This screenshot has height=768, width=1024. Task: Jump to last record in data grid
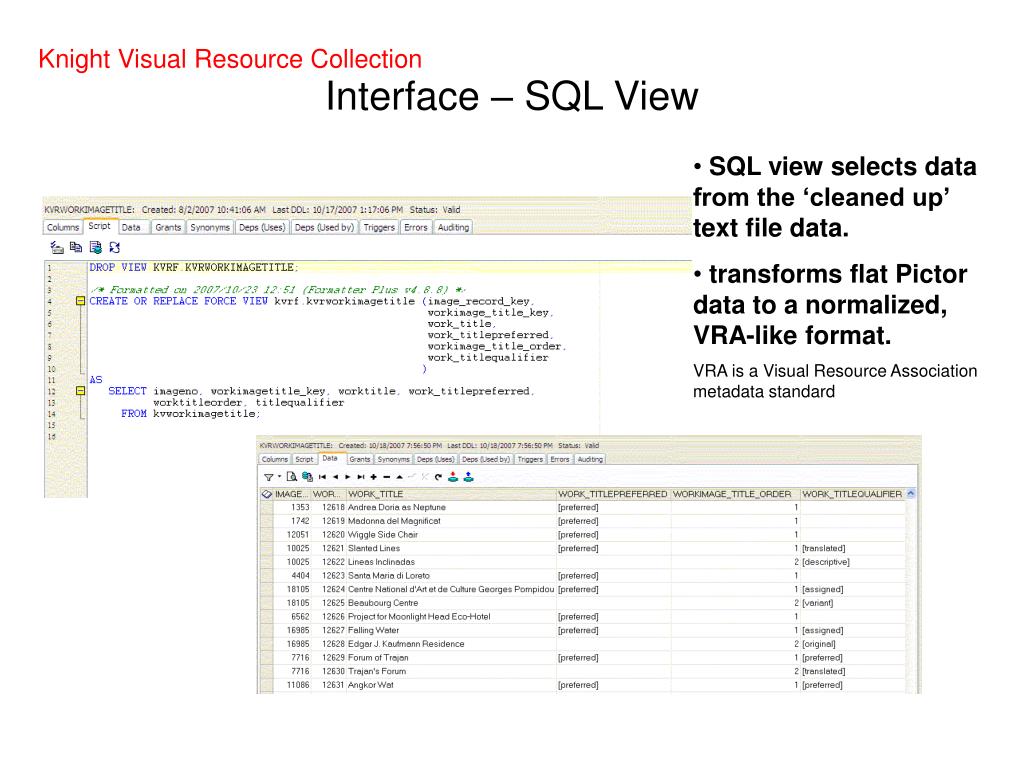click(x=360, y=477)
